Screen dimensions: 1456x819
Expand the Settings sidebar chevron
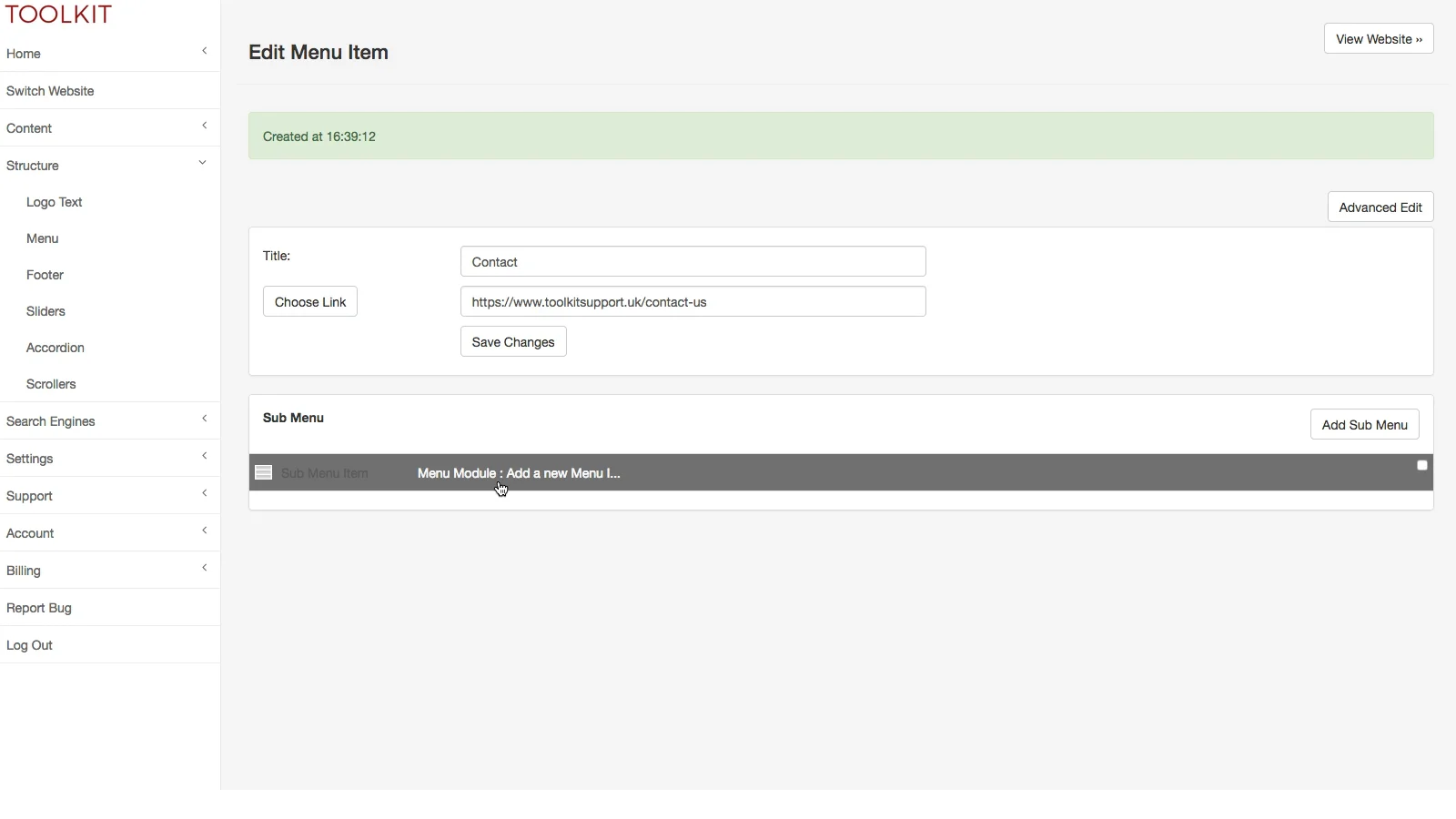pos(204,456)
